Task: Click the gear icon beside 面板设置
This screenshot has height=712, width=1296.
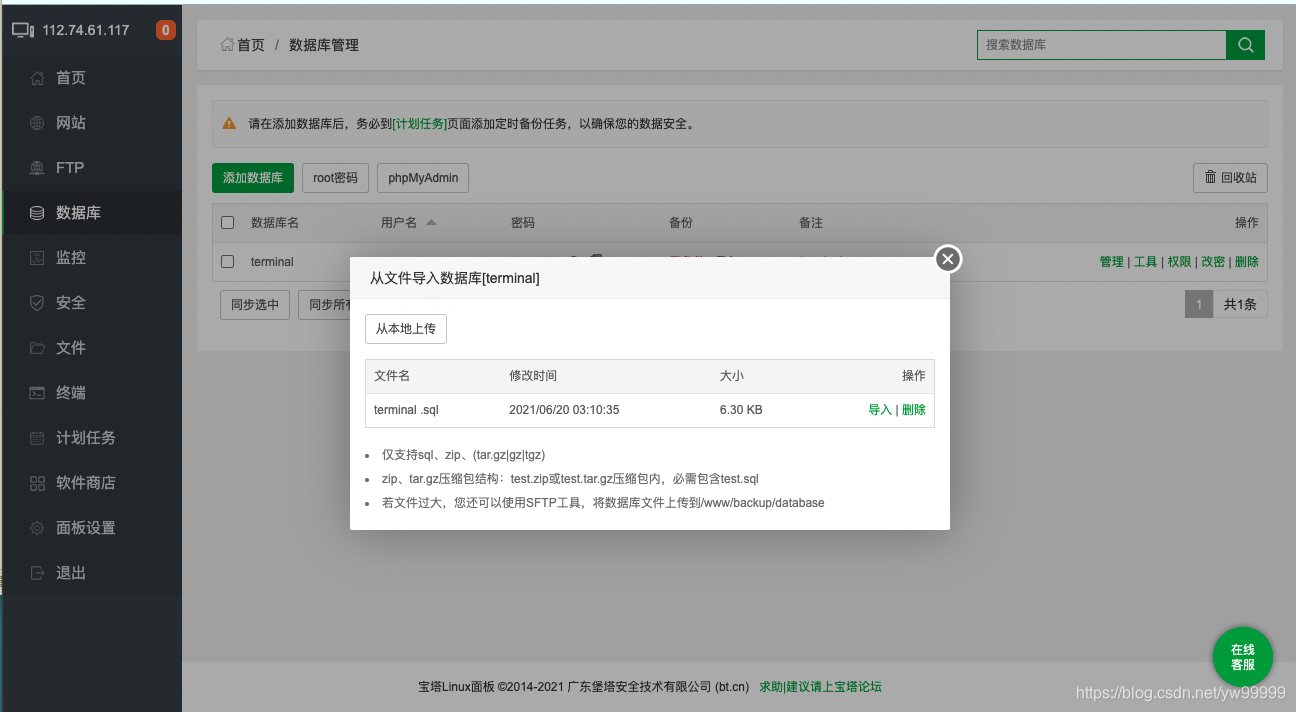Action: pyautogui.click(x=38, y=528)
